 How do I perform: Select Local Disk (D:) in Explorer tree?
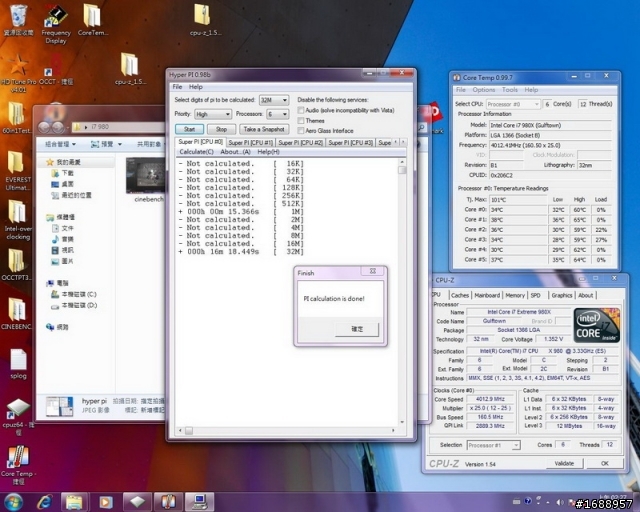pos(74,305)
